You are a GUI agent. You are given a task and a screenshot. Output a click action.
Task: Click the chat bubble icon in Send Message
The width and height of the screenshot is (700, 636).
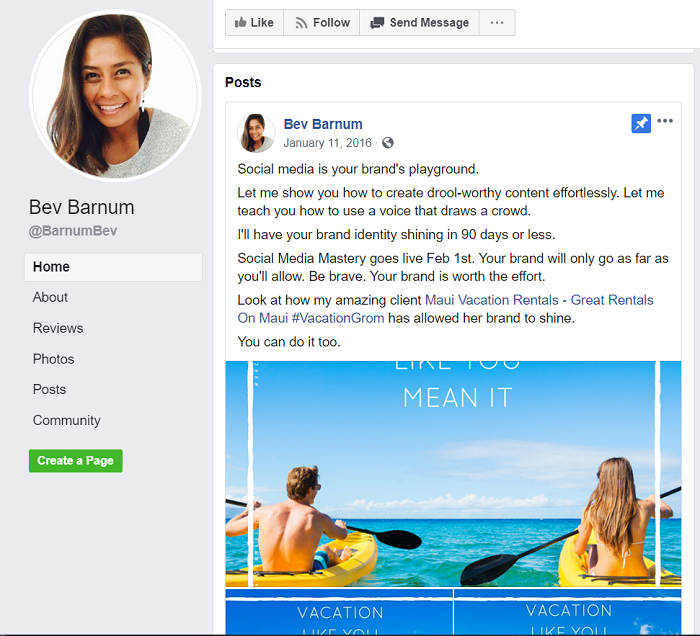[x=377, y=23]
